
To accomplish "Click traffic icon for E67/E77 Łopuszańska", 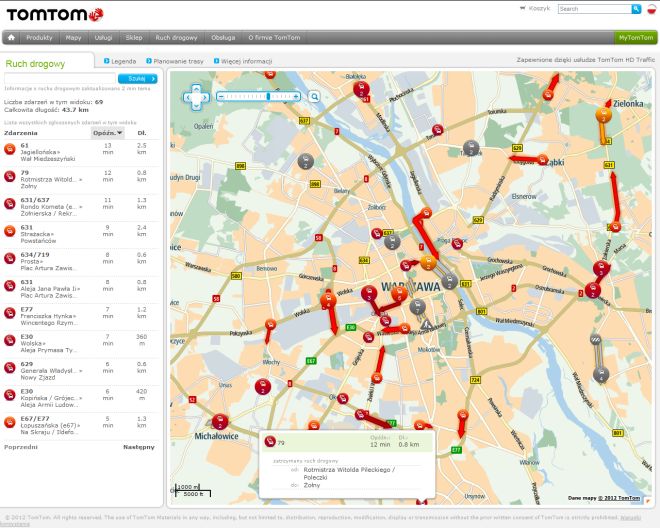I will pos(10,422).
